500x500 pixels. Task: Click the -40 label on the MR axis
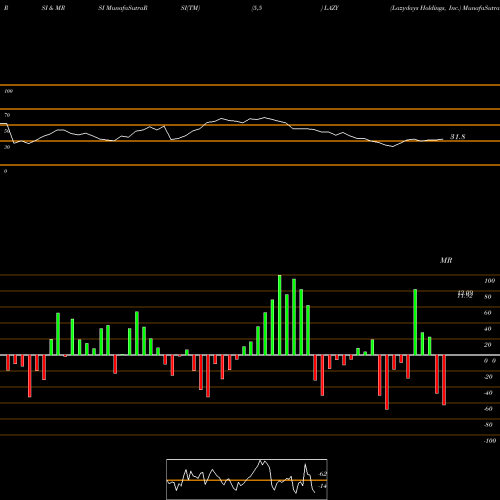[x=488, y=393]
